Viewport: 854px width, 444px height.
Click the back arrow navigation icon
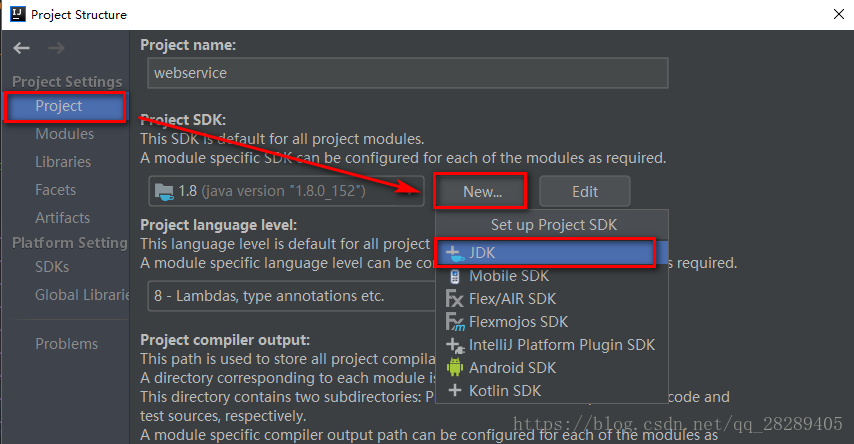(x=22, y=48)
